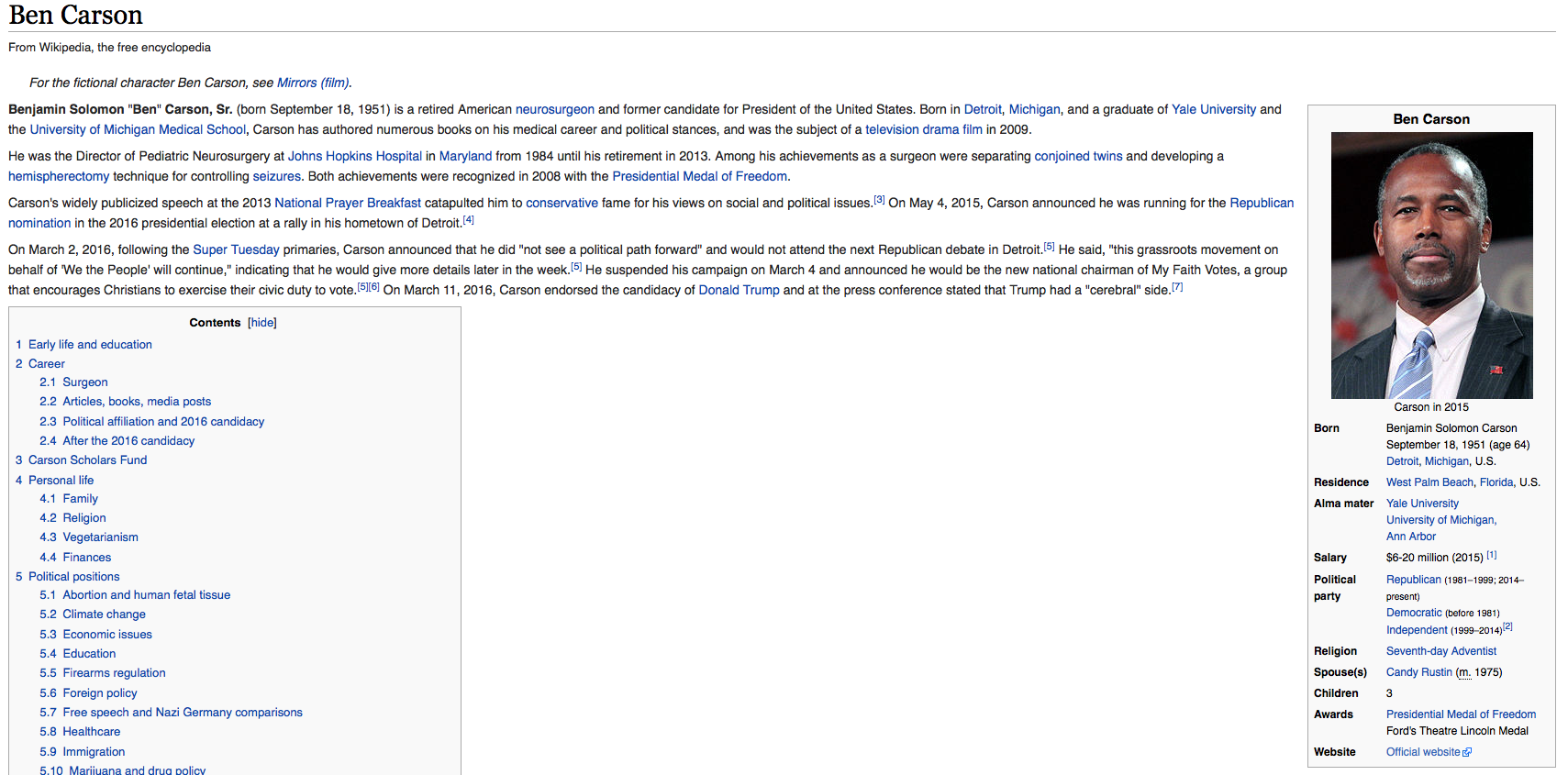
Task: Open Presidential Medal of Freedom link in the intro
Action: tap(700, 176)
